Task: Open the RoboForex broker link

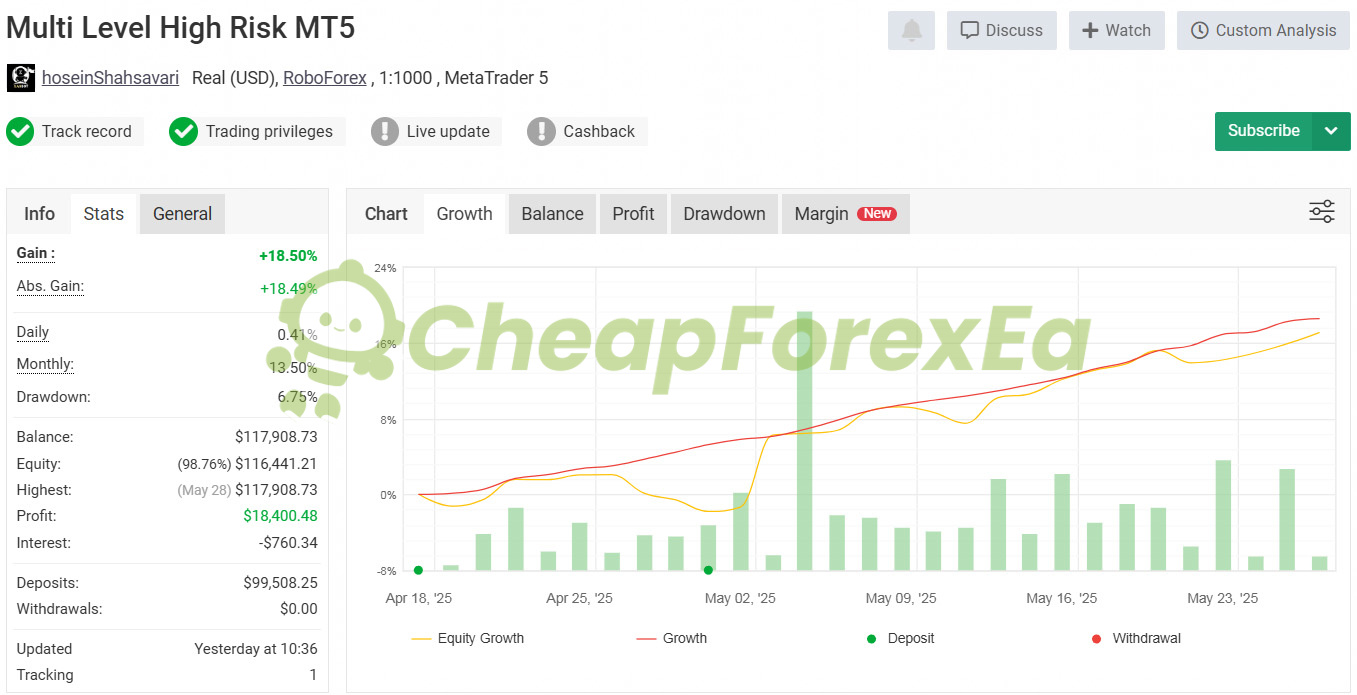Action: click(325, 78)
